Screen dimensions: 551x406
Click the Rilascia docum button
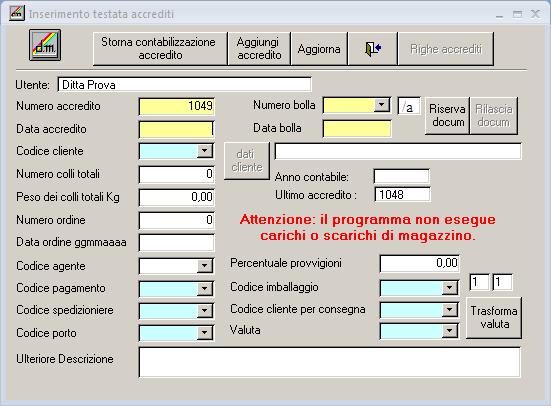click(494, 116)
